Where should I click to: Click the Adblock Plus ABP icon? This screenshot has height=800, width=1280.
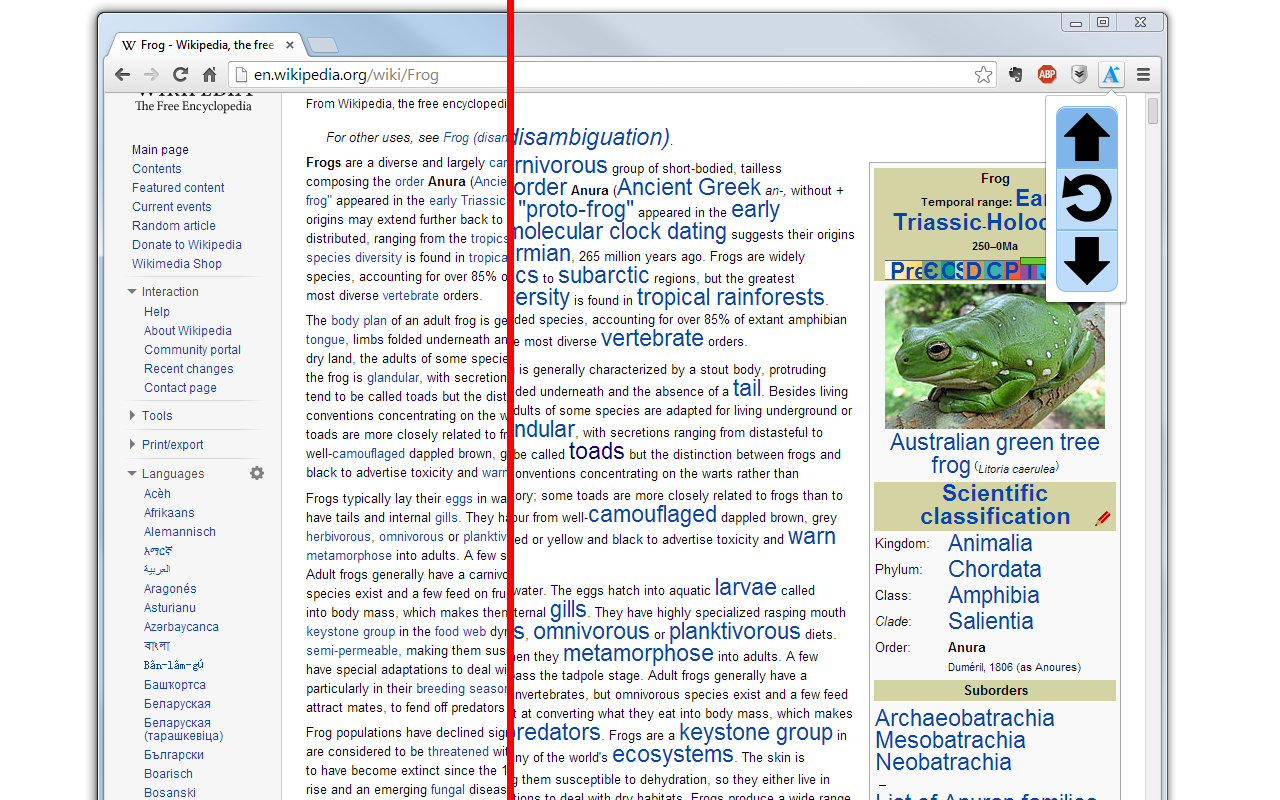pos(1047,74)
